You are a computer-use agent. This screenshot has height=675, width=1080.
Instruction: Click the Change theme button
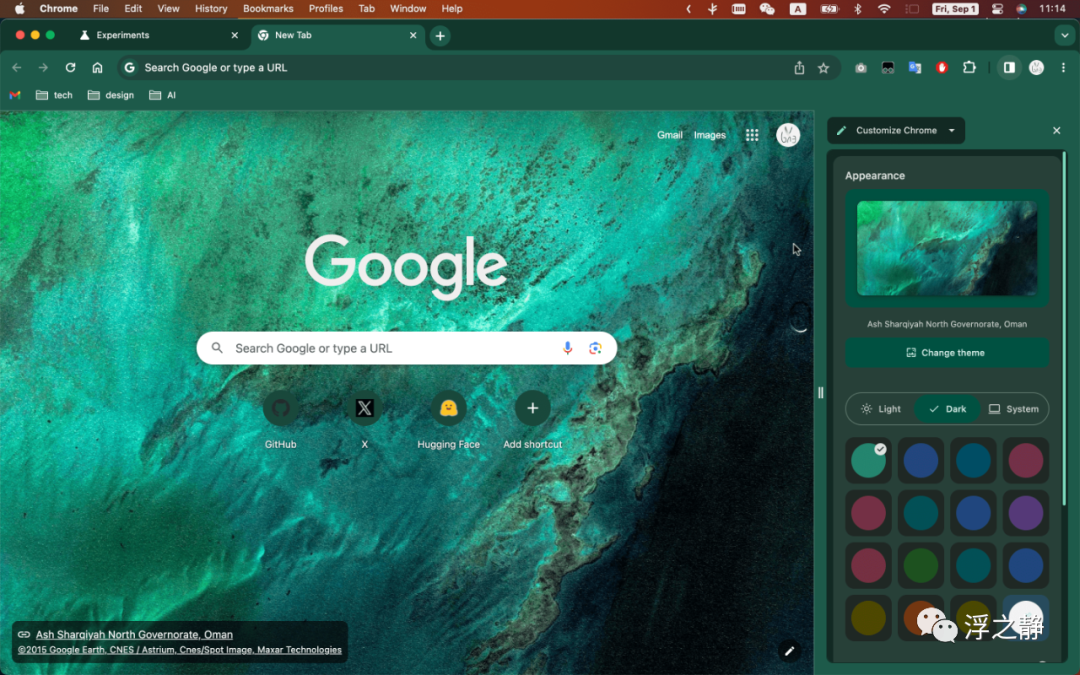coord(947,353)
